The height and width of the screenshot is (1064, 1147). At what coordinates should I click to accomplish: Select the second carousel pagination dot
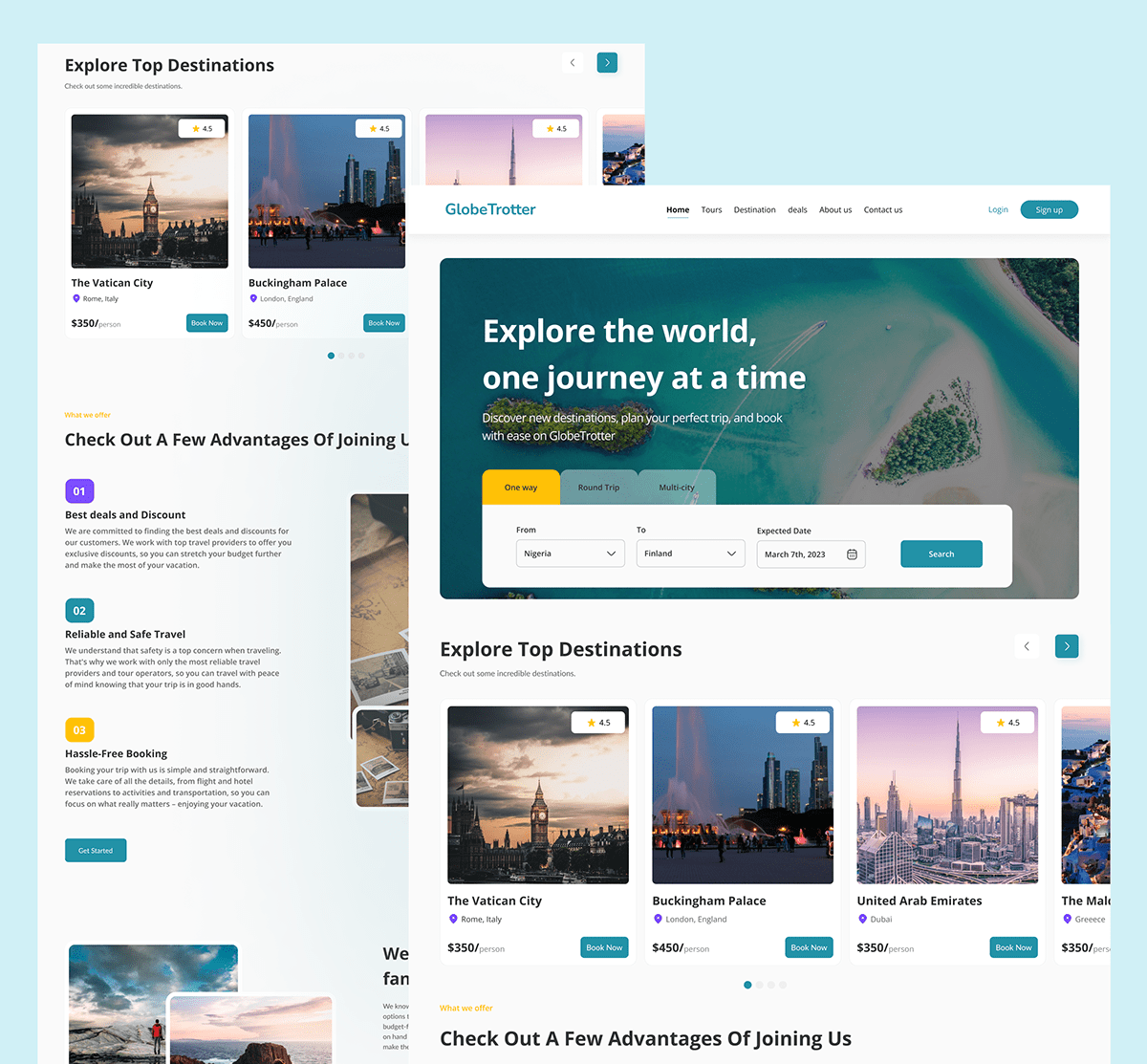tap(759, 985)
